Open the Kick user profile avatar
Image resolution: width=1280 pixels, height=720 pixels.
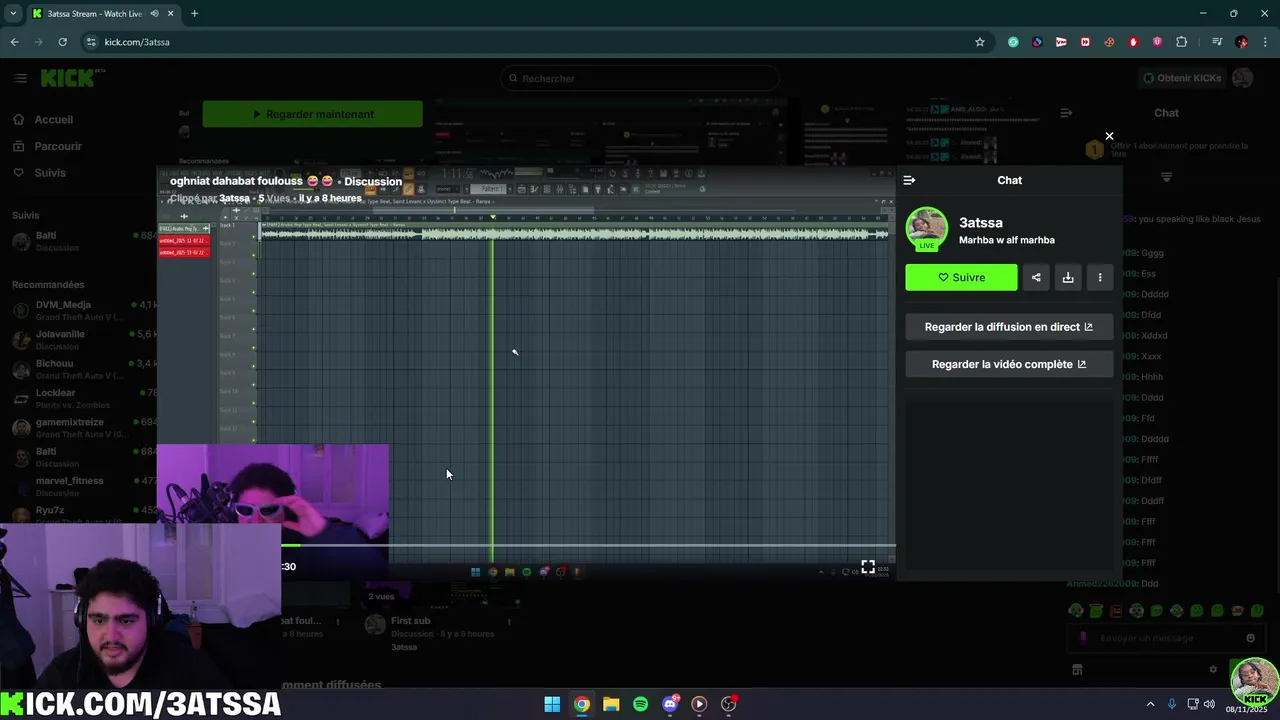(x=1243, y=78)
